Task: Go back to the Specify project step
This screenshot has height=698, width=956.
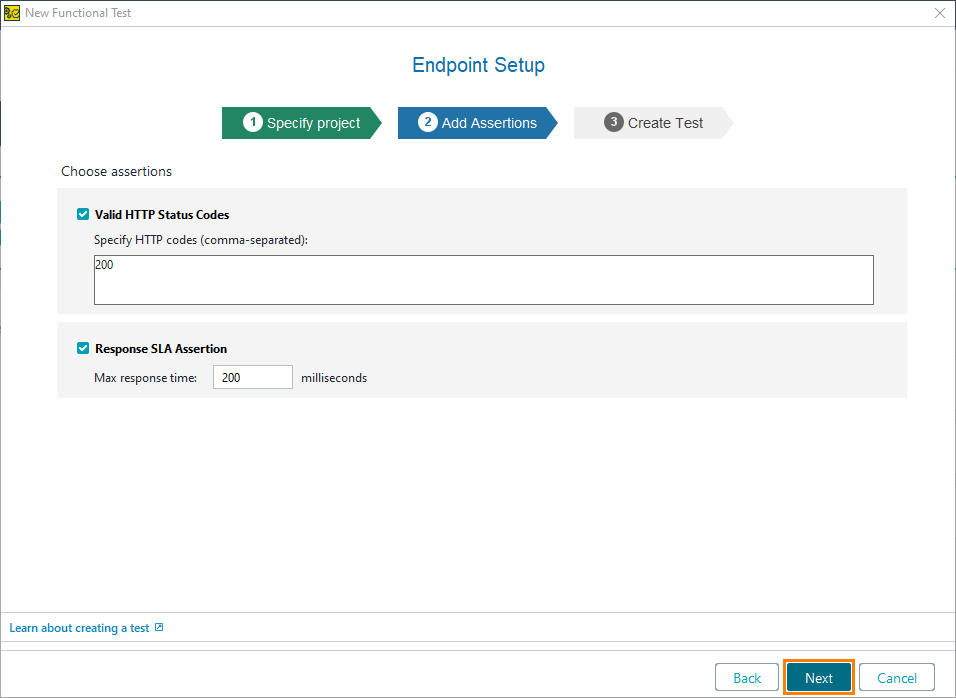Action: coord(300,122)
